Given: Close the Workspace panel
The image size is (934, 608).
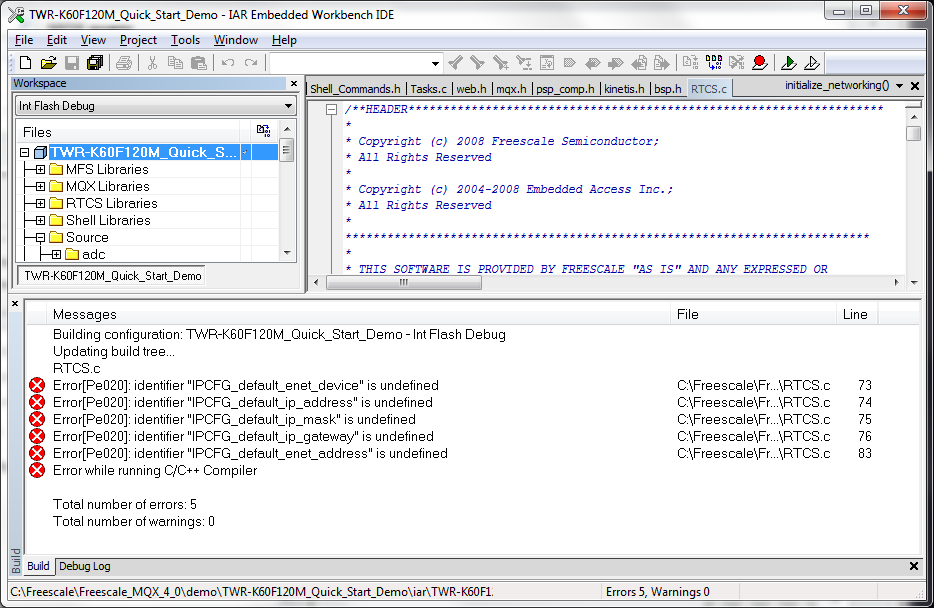Looking at the screenshot, I should click(294, 84).
